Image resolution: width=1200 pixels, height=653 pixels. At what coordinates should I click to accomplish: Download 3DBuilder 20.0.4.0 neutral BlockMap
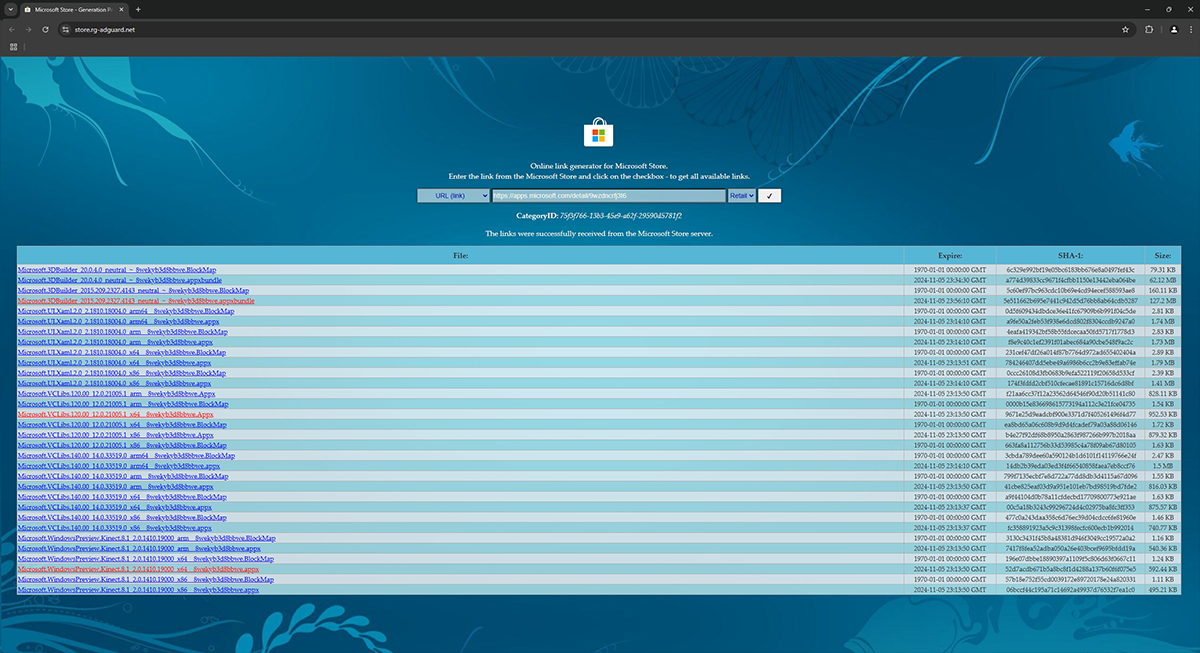(x=116, y=270)
